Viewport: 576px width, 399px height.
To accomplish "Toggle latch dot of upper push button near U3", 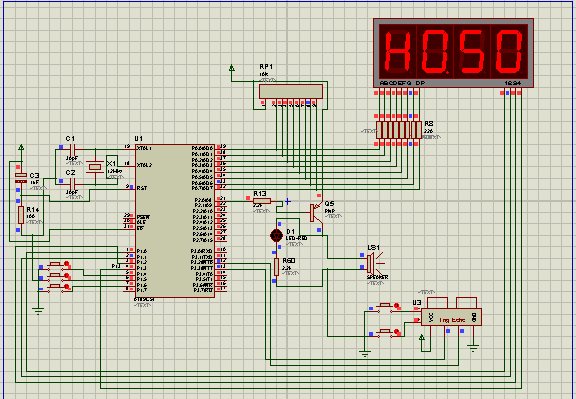I will [396, 306].
